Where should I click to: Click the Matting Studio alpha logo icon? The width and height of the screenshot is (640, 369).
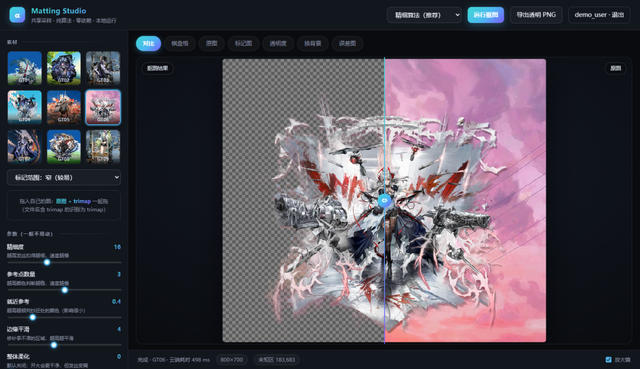pos(17,15)
